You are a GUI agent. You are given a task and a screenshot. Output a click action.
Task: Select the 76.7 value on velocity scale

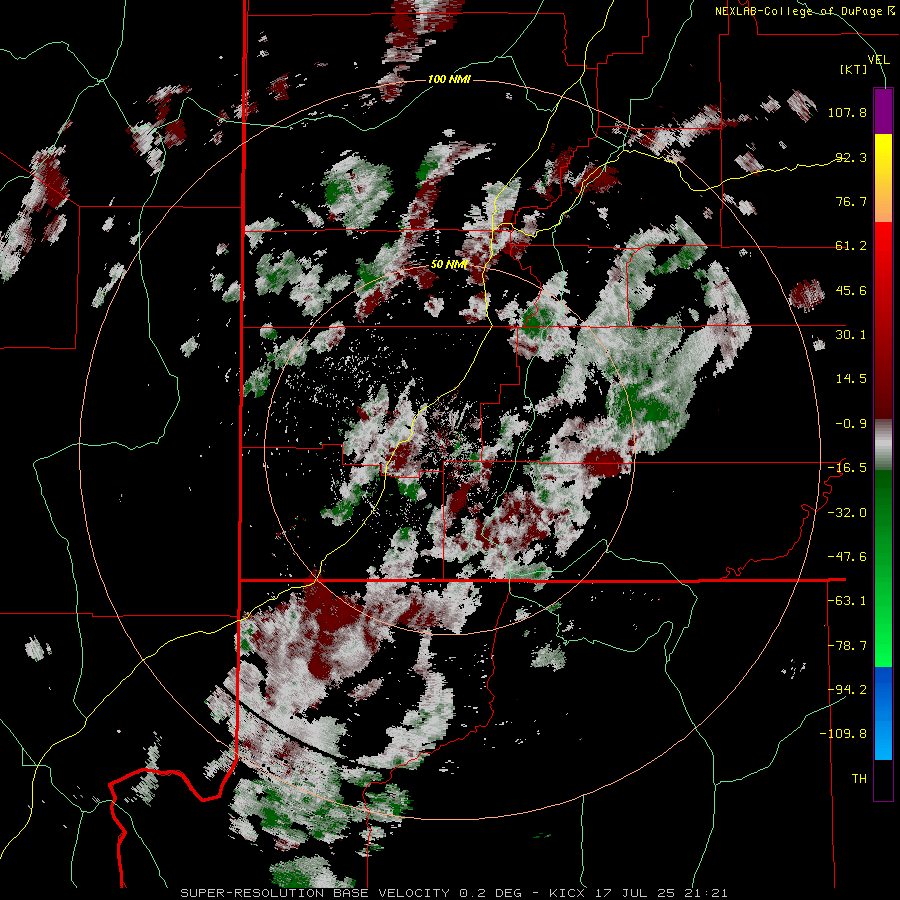[x=851, y=201]
